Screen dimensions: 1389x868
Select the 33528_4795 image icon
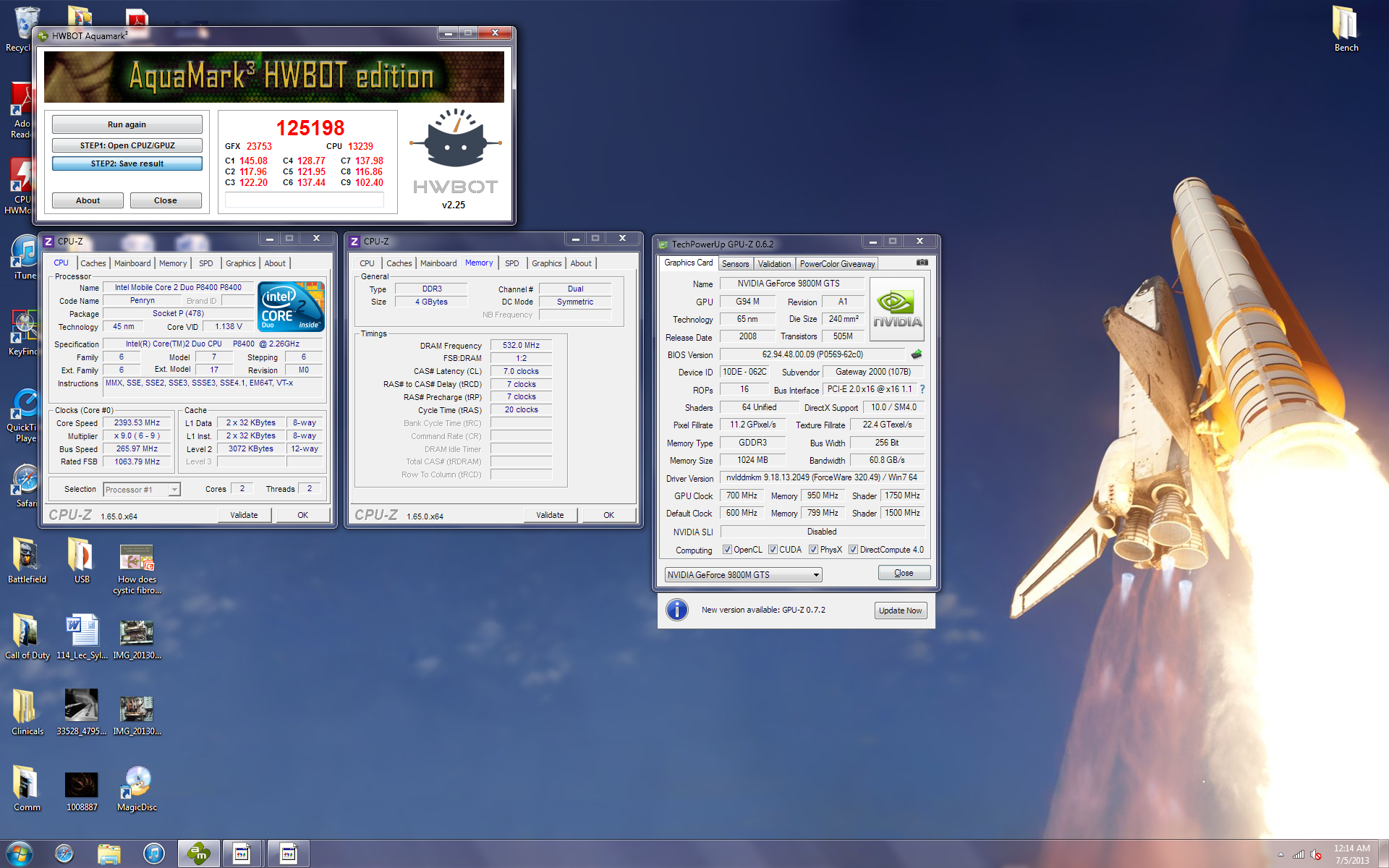click(x=82, y=712)
